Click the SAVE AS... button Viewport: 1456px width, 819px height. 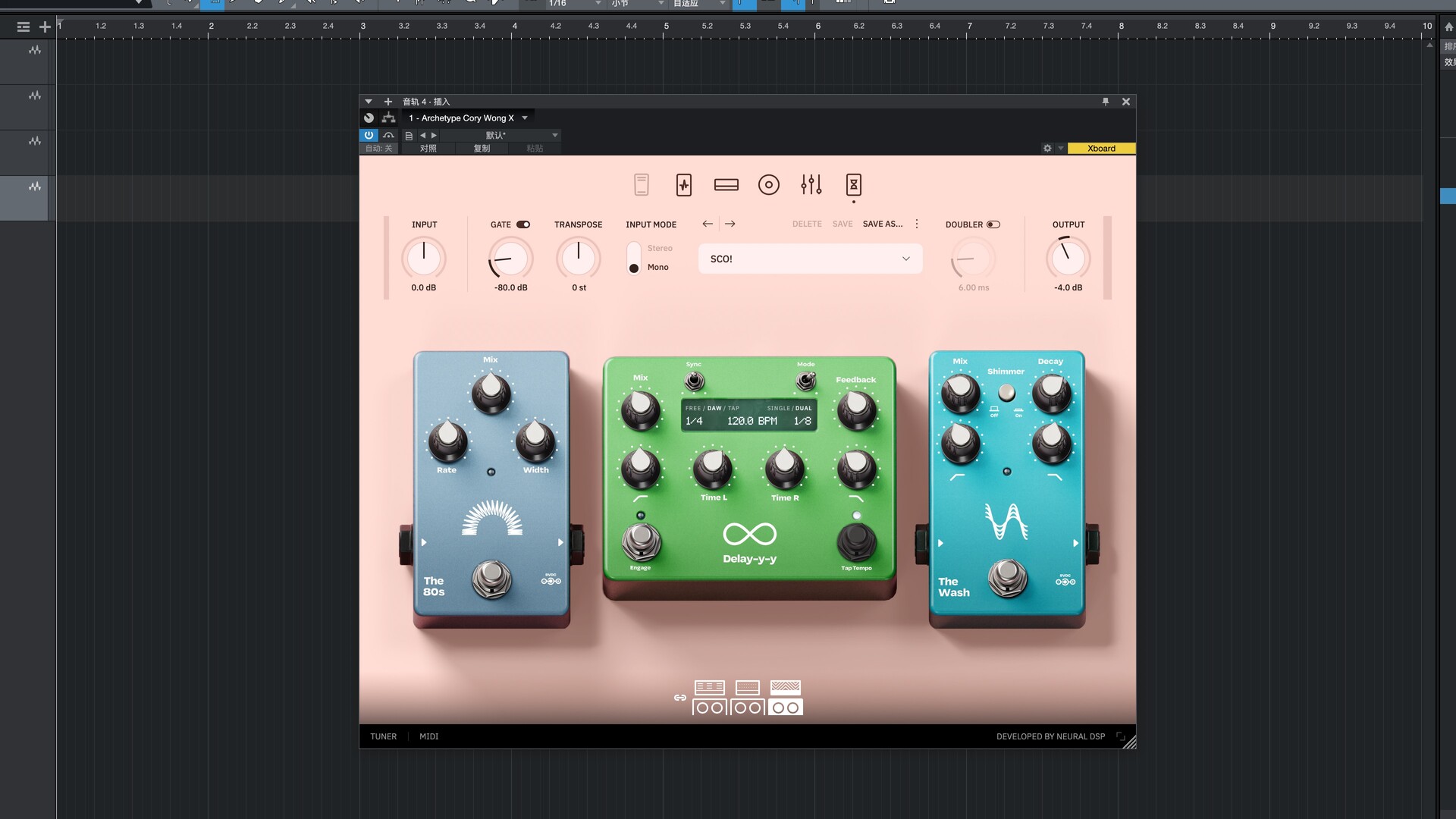pyautogui.click(x=882, y=224)
